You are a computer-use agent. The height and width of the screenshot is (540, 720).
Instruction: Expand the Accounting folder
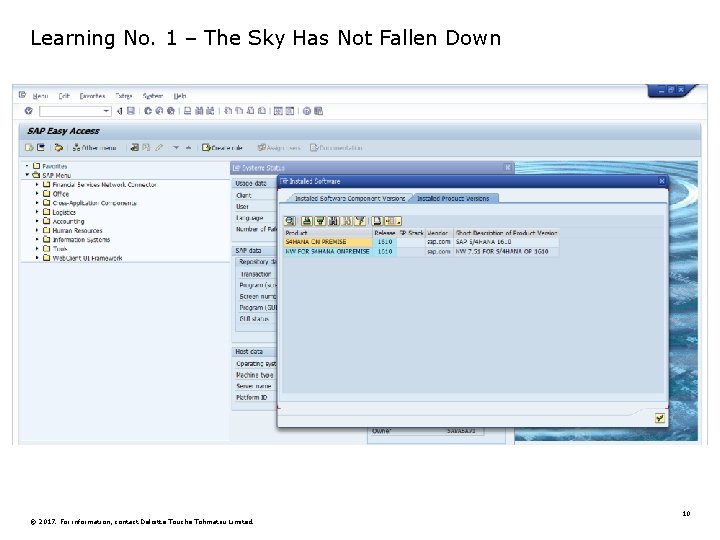37,221
